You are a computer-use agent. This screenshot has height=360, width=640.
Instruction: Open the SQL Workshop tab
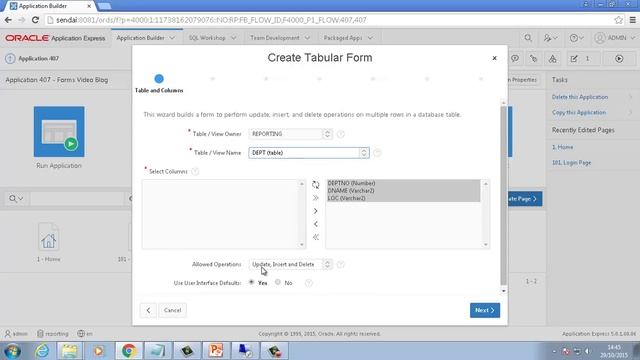207,38
